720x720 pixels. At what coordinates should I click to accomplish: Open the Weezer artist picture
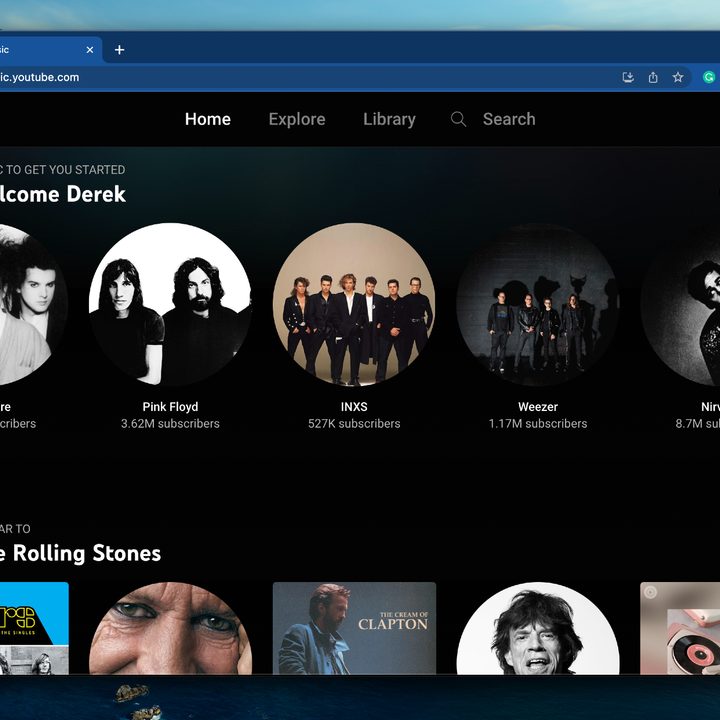point(538,304)
